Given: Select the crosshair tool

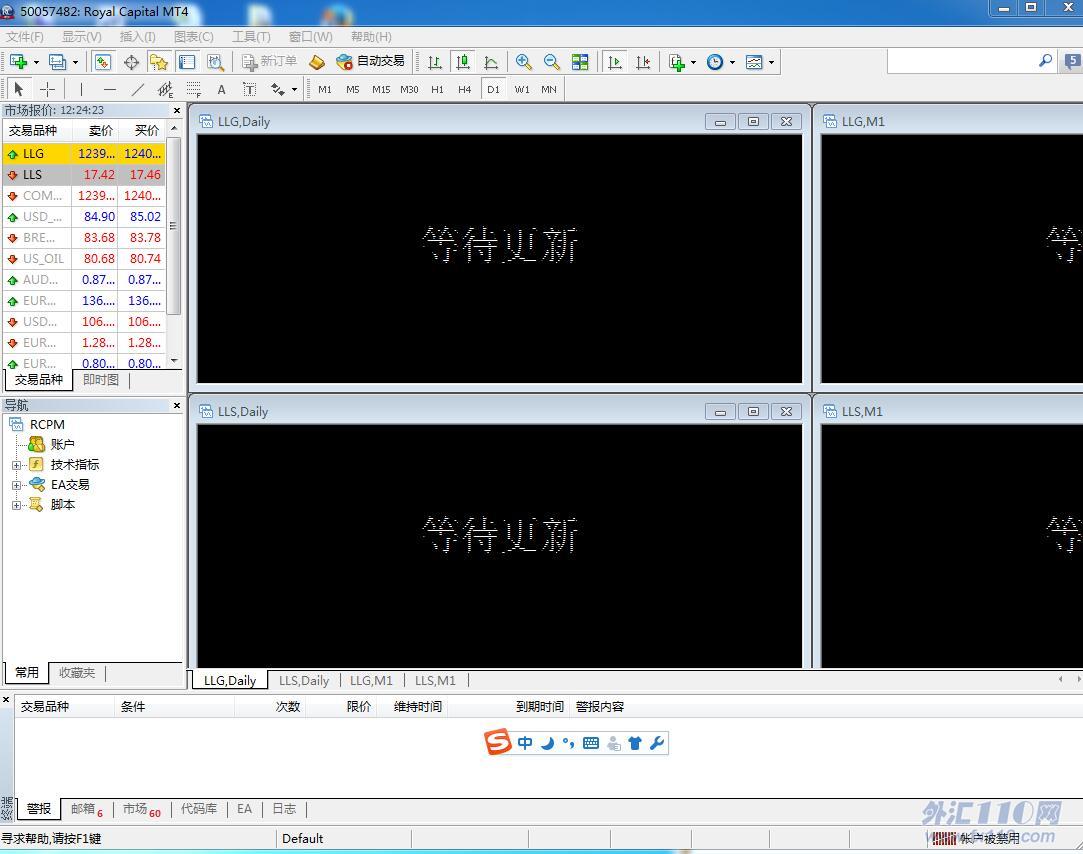Looking at the screenshot, I should coord(48,89).
